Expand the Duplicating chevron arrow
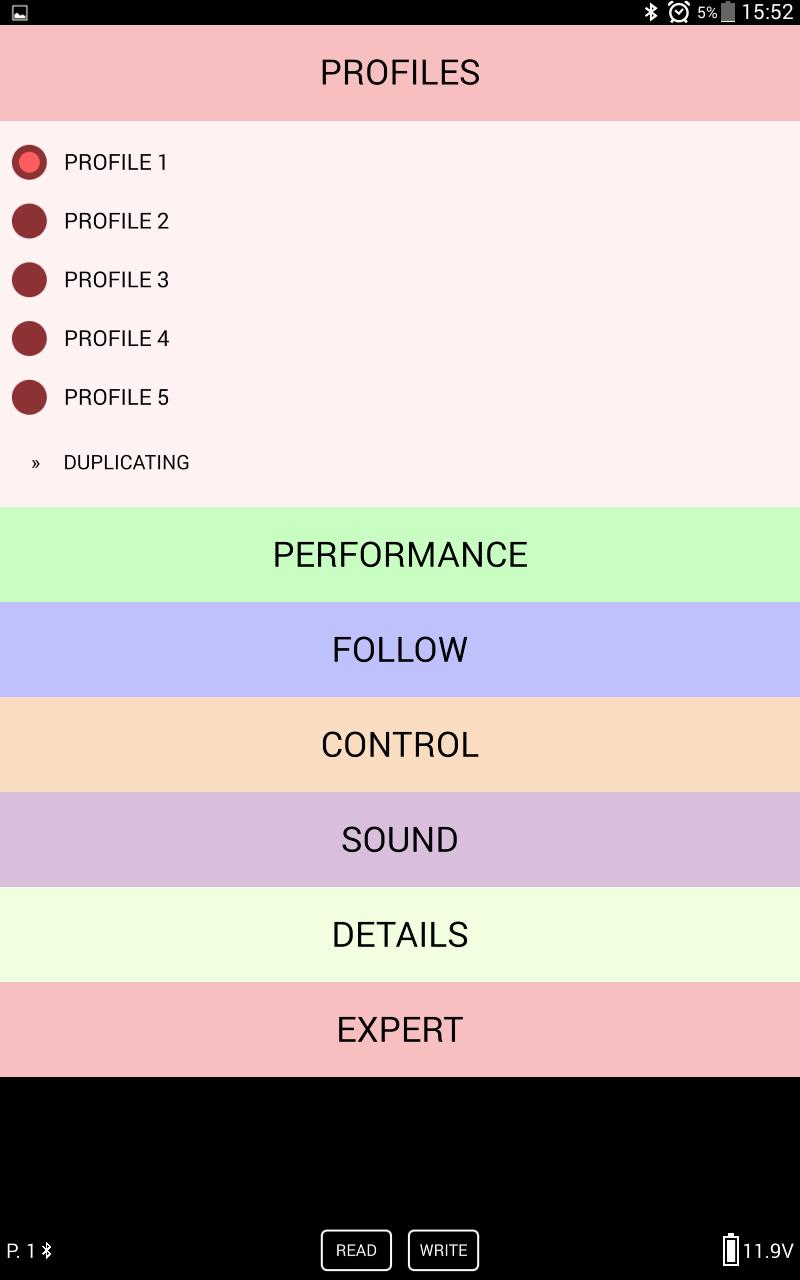This screenshot has height=1280, width=800. click(x=36, y=463)
